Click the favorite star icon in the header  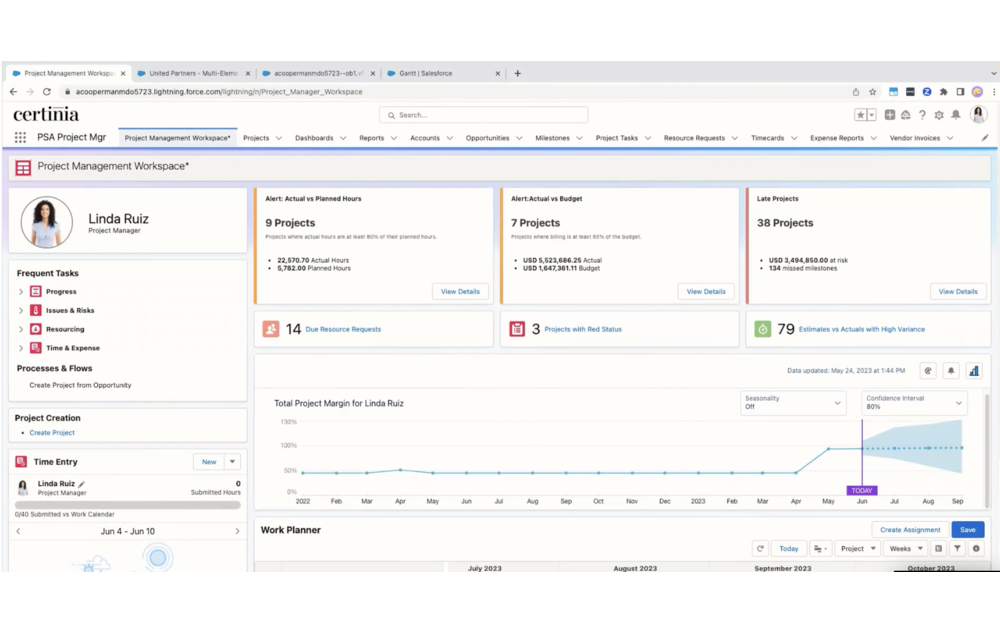pyautogui.click(x=861, y=115)
